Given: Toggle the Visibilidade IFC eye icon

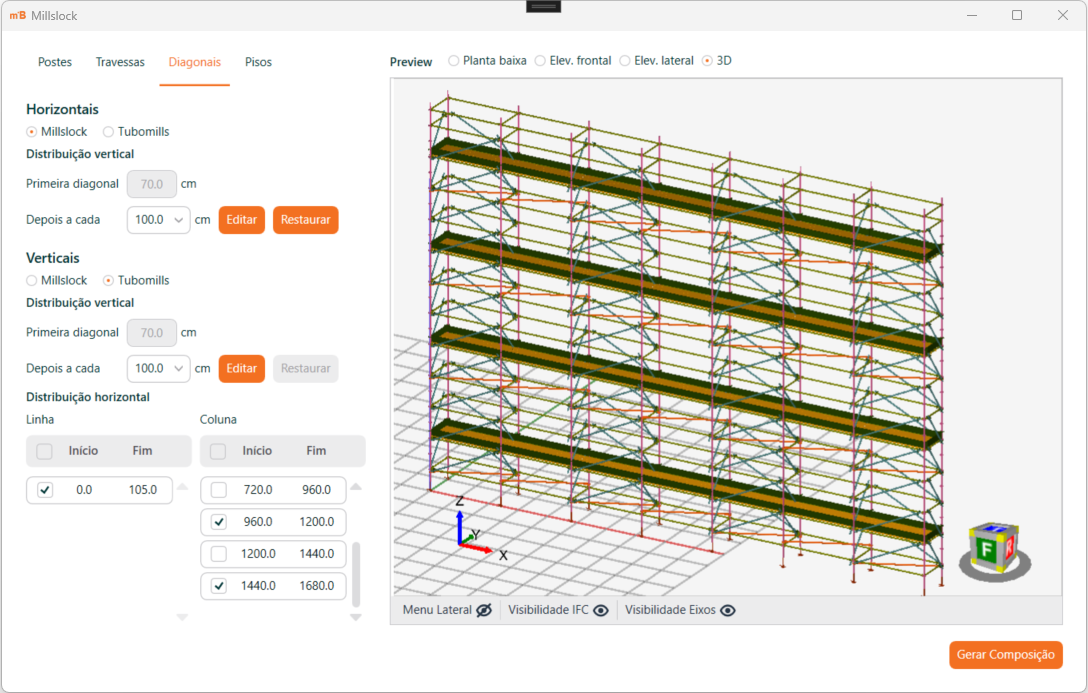Looking at the screenshot, I should (600, 610).
